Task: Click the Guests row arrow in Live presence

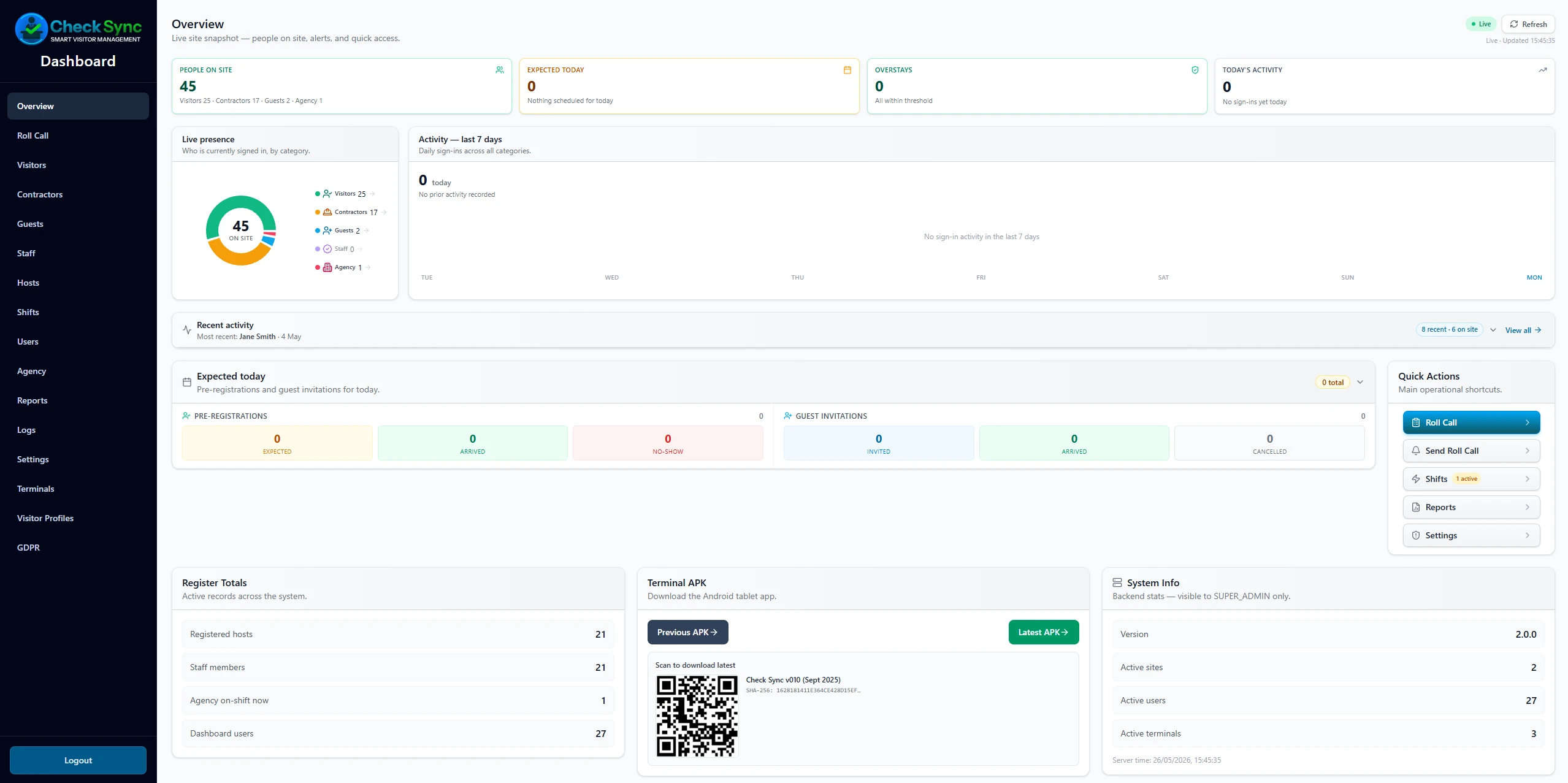Action: 366,231
